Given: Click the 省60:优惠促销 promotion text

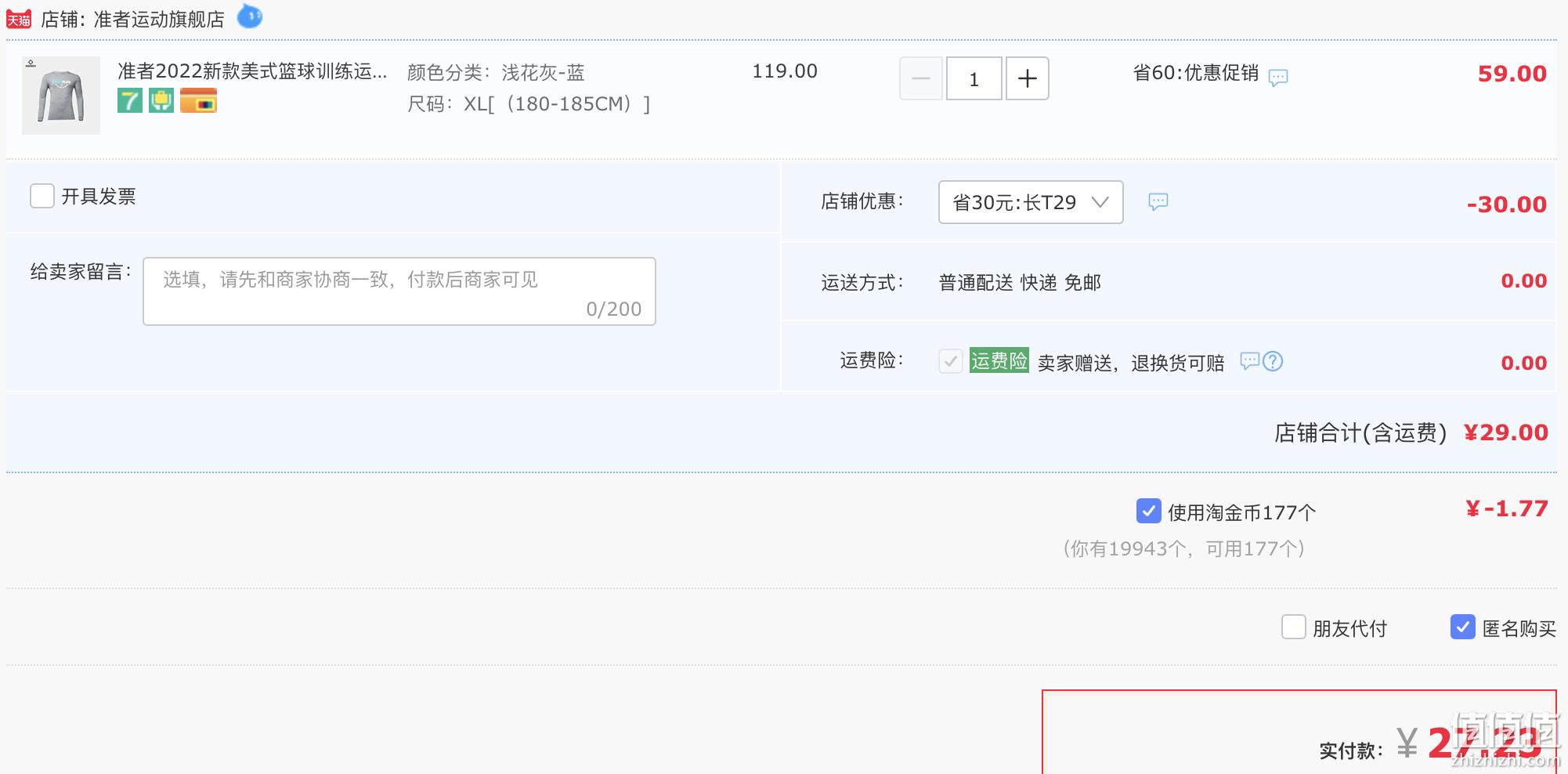Looking at the screenshot, I should click(x=1196, y=73).
